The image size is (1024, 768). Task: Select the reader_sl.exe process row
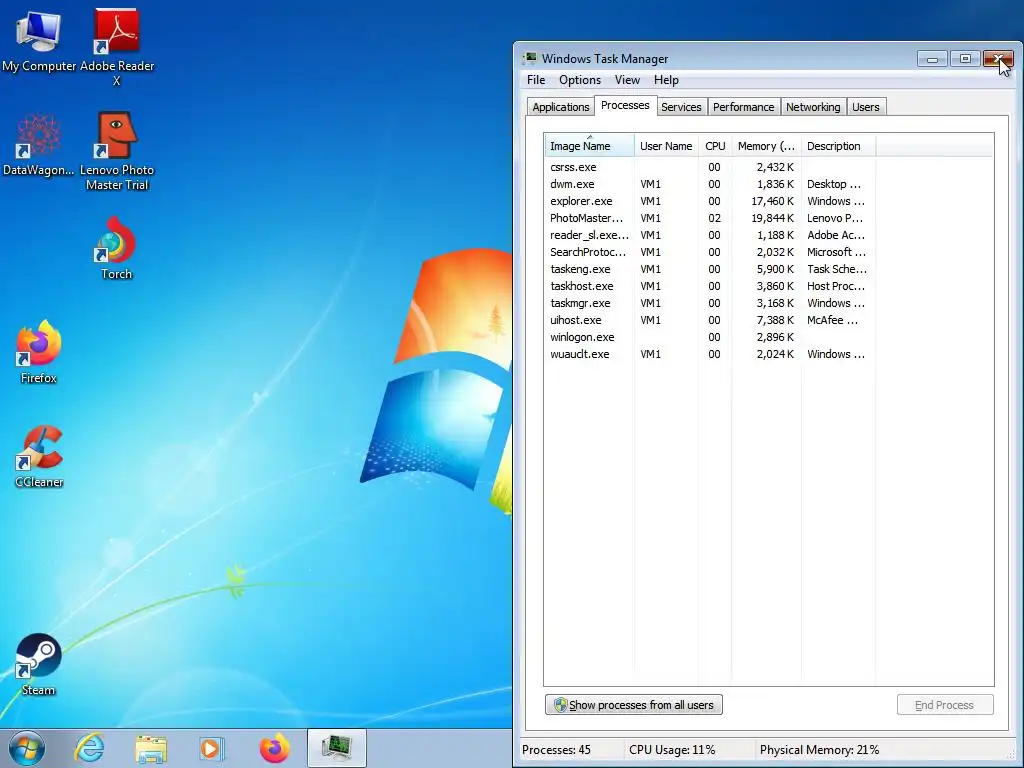(710, 235)
